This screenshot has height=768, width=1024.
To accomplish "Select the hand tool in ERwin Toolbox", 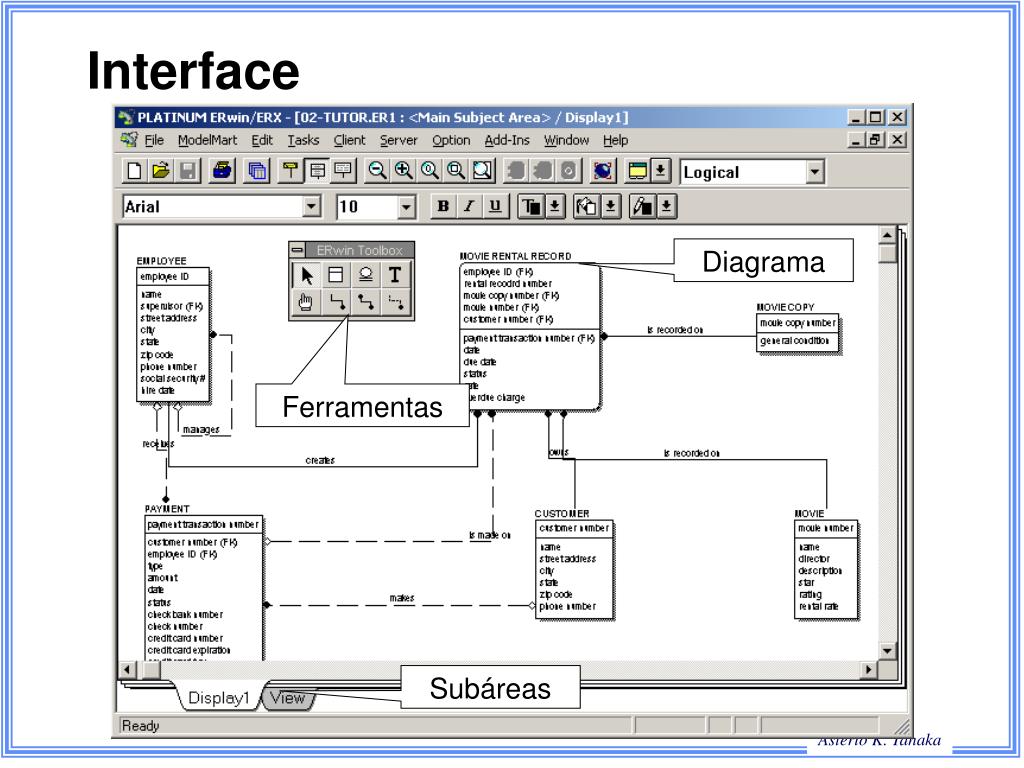I will coord(306,302).
